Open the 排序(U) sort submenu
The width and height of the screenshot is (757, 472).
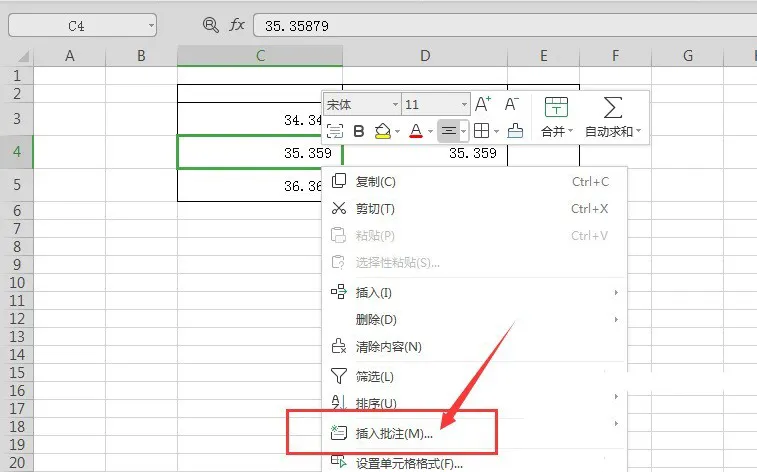tap(475, 403)
